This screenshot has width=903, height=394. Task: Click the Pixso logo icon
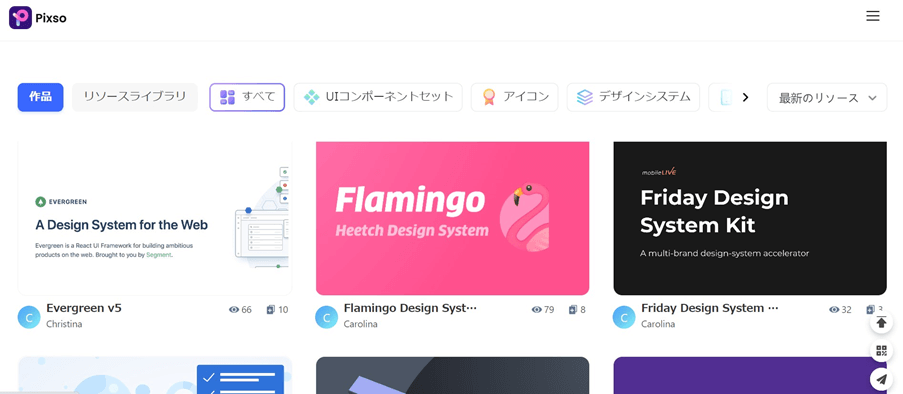(20, 18)
